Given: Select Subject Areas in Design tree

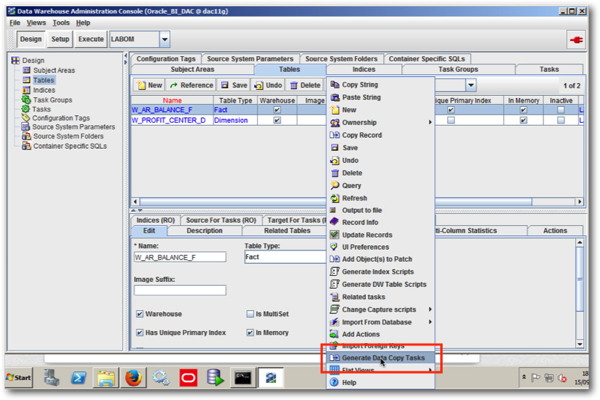Looking at the screenshot, I should [x=54, y=70].
